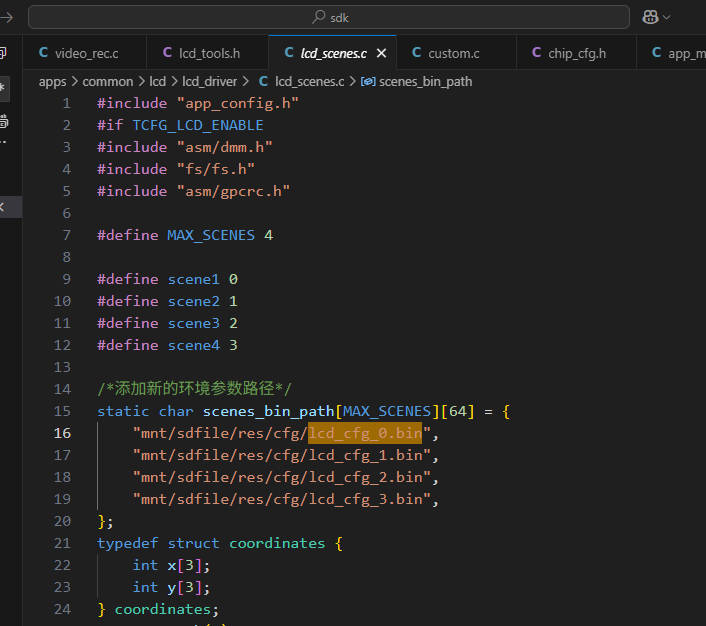Click the "app_config.h" include string

[237, 104]
